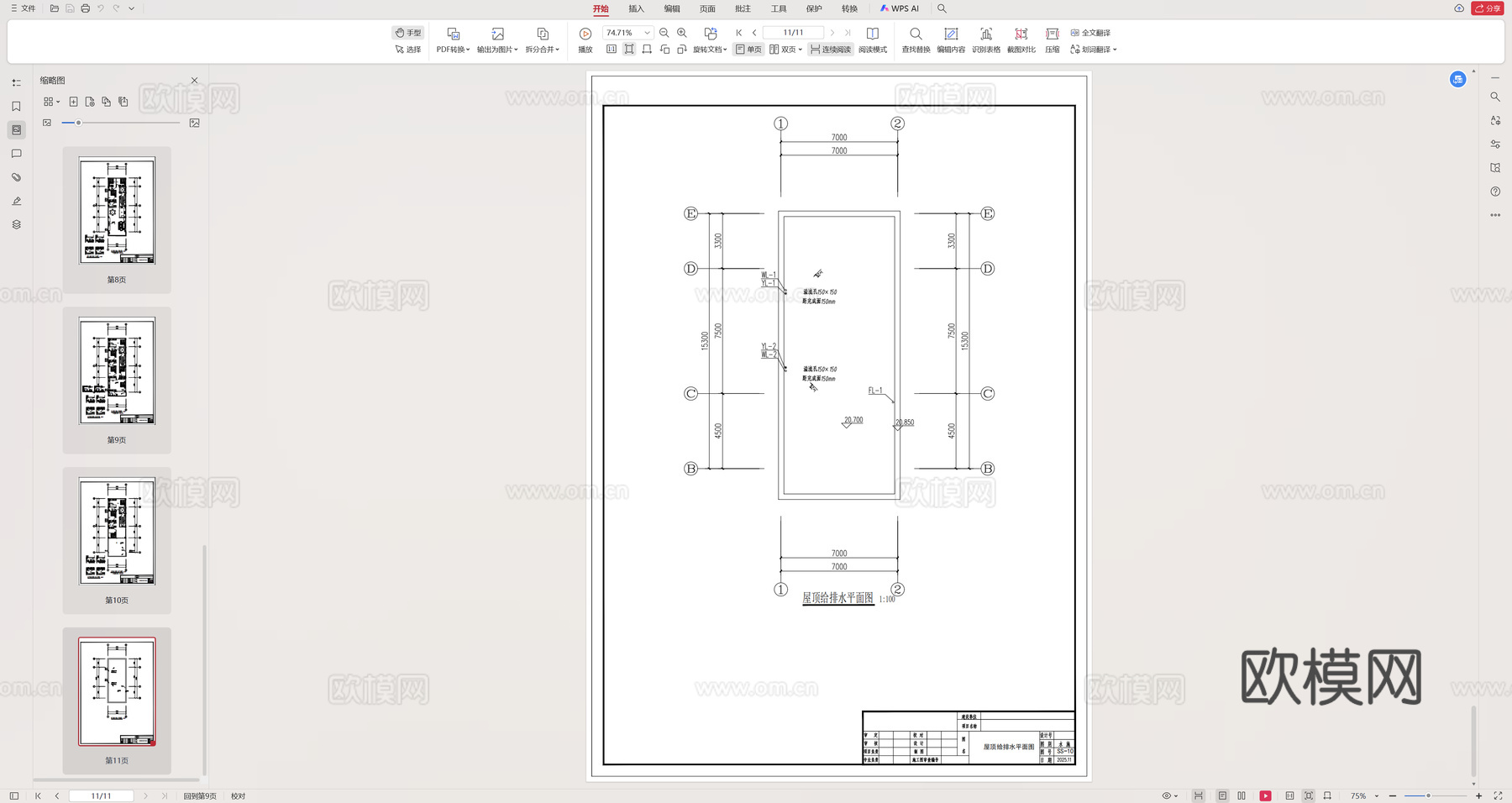1512x803 pixels.
Task: Open the PDF convert tool icon
Action: tap(454, 34)
